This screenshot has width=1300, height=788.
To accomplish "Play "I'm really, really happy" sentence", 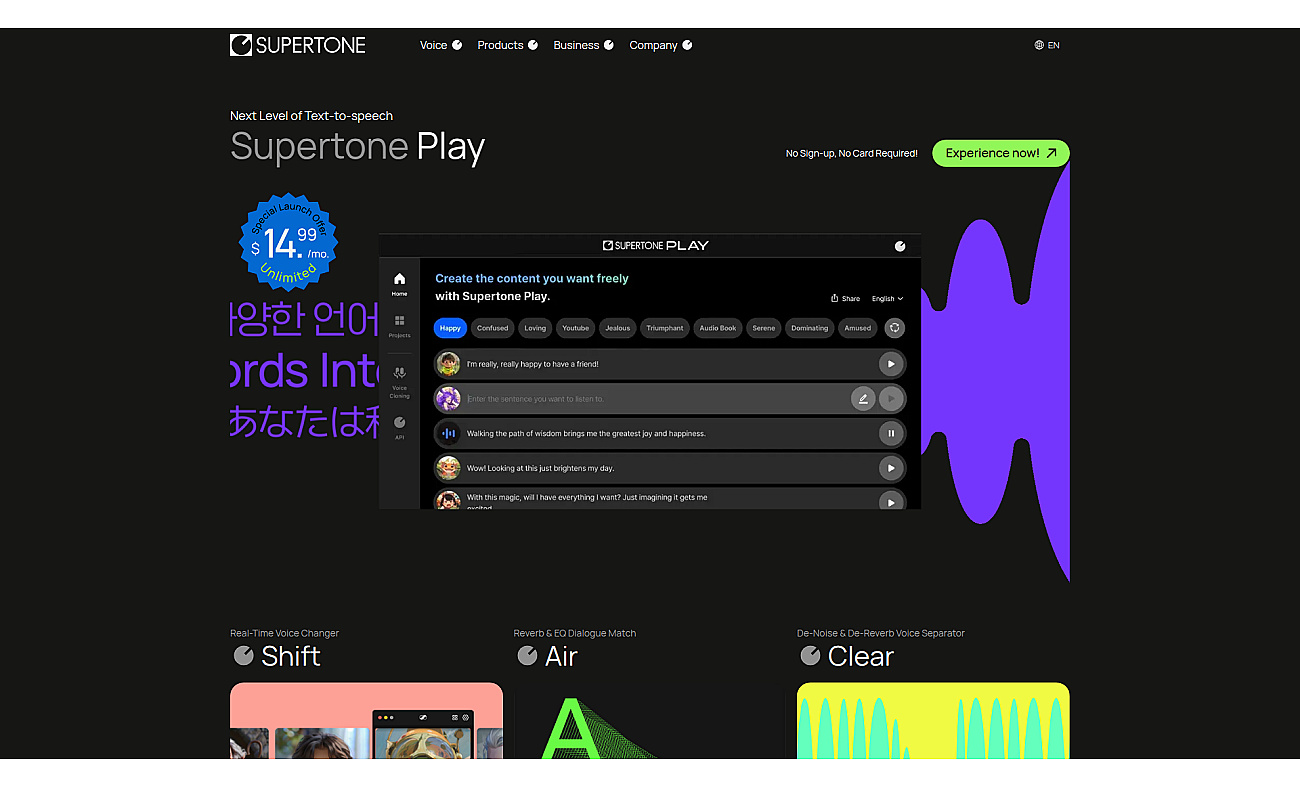I will coord(890,364).
